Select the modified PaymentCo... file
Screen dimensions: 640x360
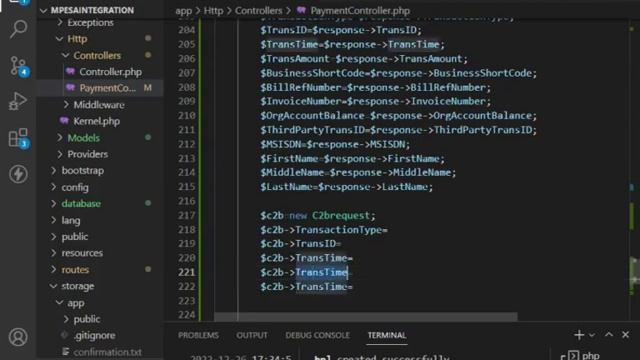coord(108,88)
